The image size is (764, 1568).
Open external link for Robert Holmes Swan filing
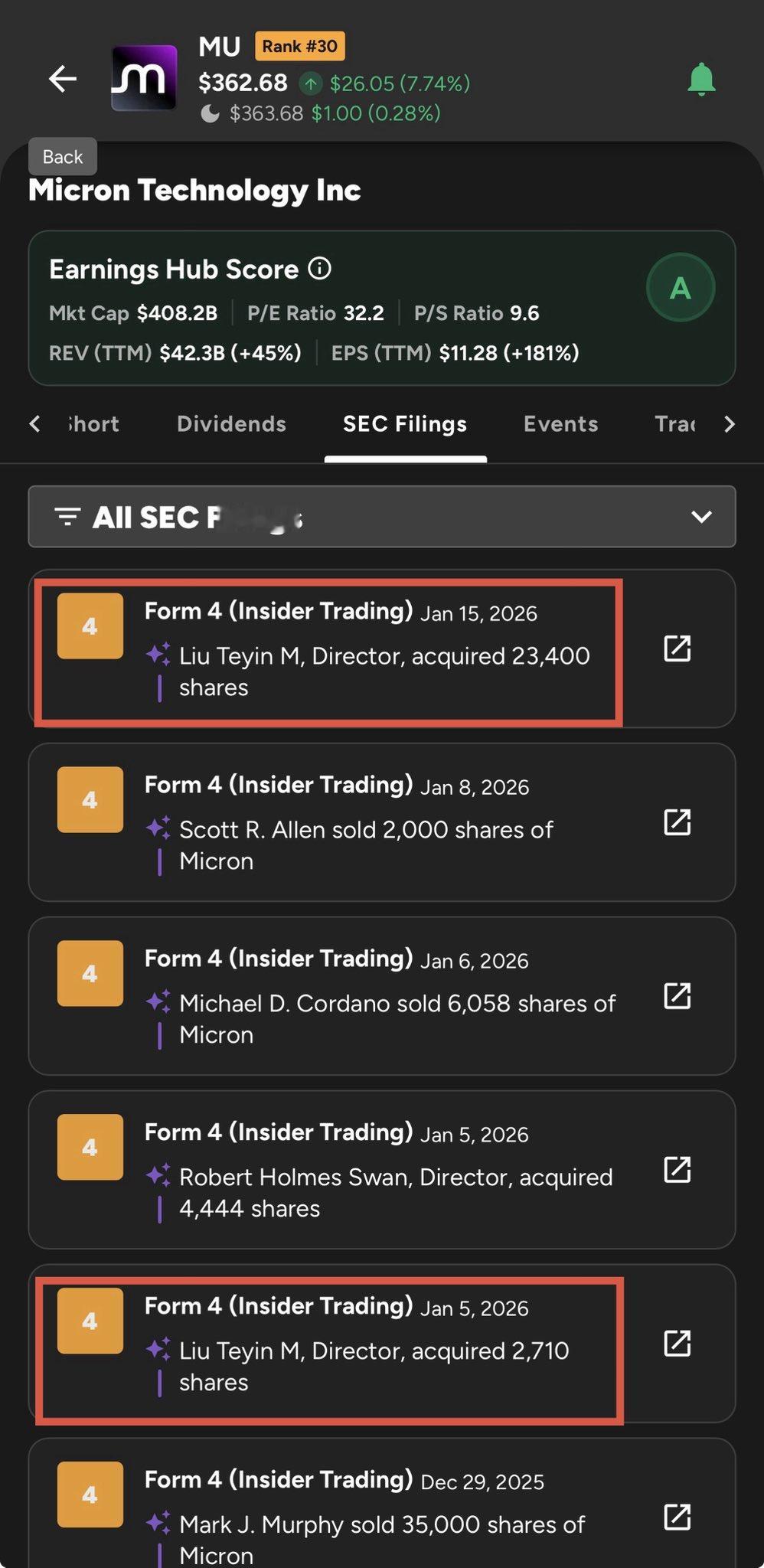point(677,1170)
